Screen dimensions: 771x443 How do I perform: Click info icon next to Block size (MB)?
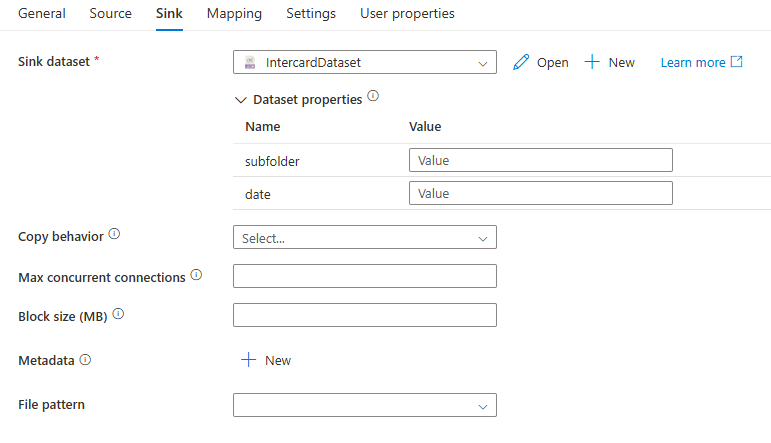[118, 314]
